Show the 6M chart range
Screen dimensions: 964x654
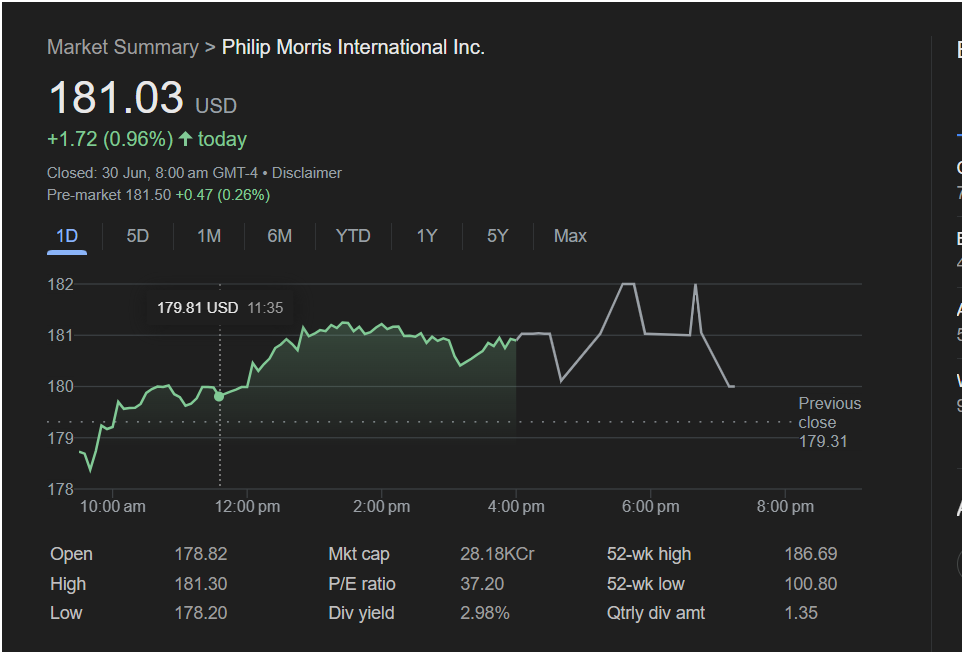tap(280, 236)
